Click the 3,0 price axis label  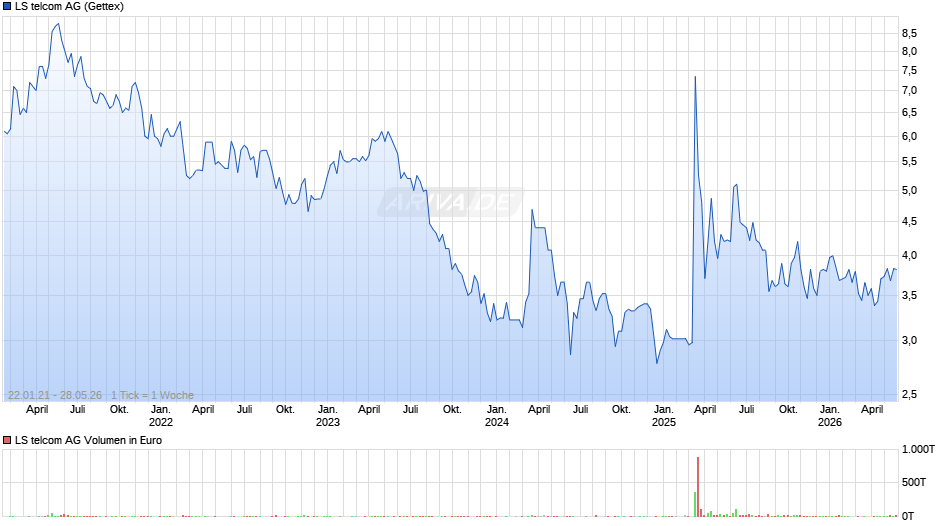pyautogui.click(x=909, y=341)
